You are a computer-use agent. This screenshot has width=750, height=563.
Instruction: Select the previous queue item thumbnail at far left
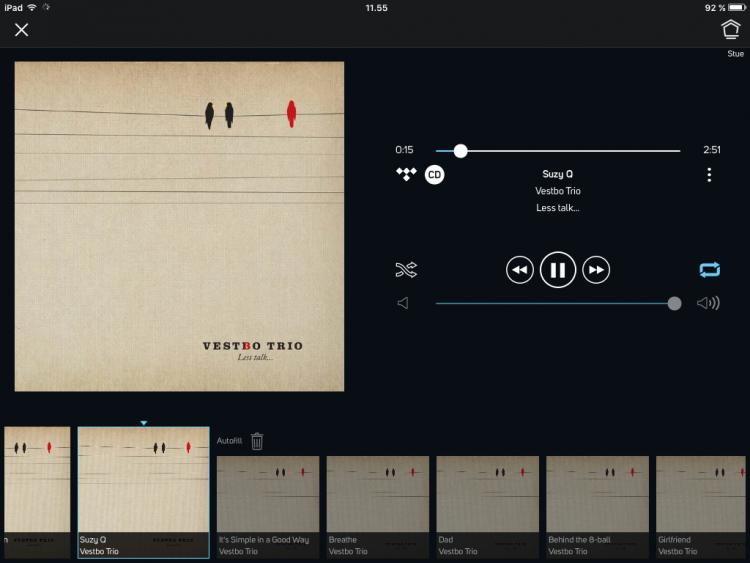pyautogui.click(x=37, y=492)
